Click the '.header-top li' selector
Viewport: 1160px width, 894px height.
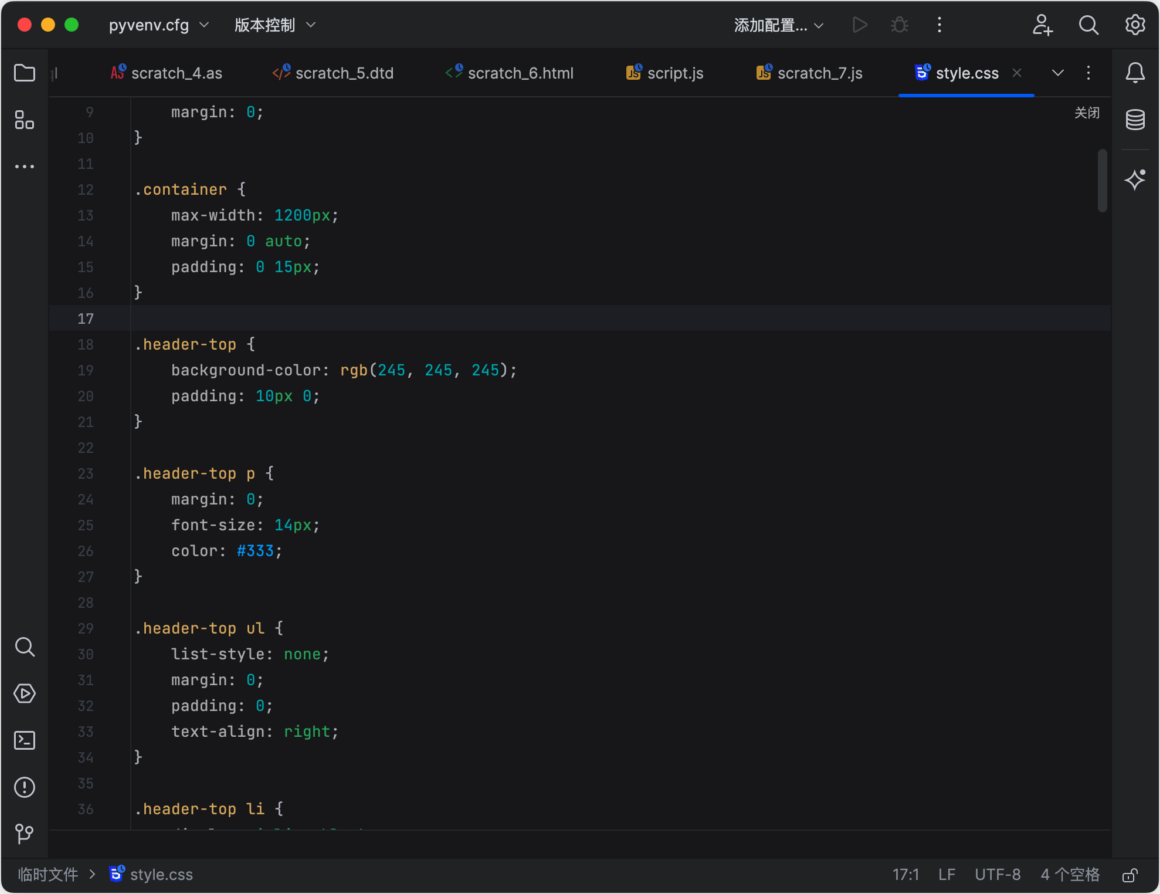pyautogui.click(x=199, y=809)
